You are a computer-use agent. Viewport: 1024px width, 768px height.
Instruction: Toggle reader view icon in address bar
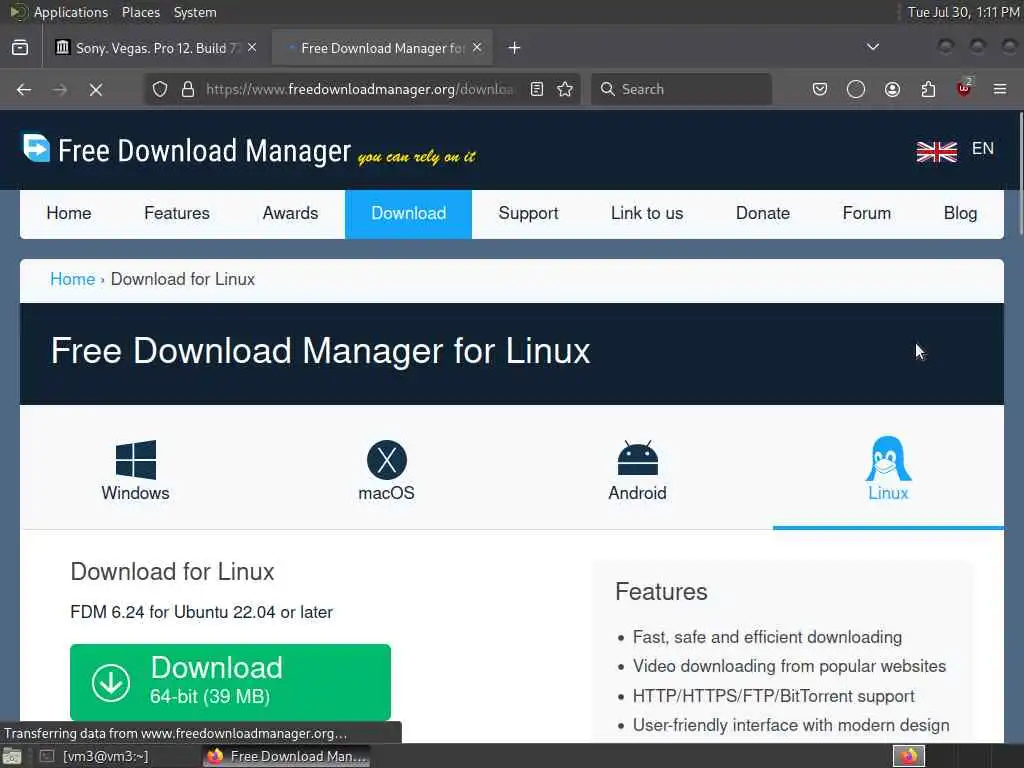537,89
